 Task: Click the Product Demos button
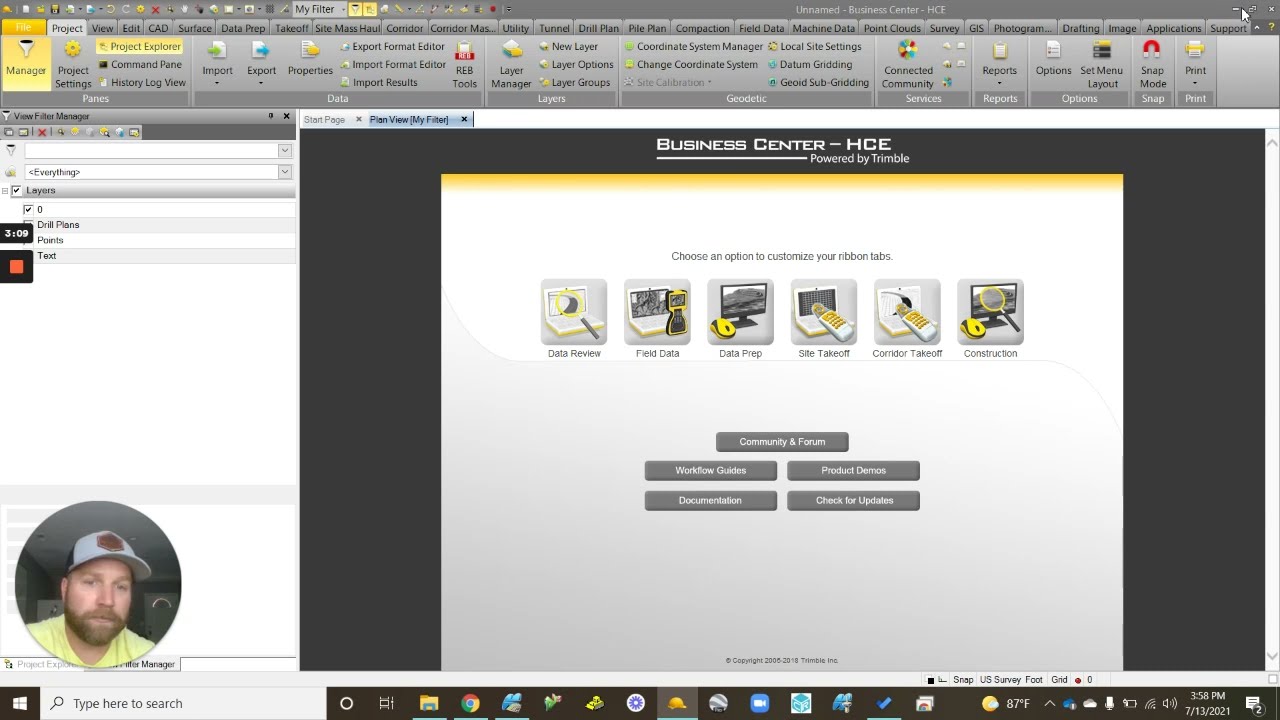tap(853, 470)
